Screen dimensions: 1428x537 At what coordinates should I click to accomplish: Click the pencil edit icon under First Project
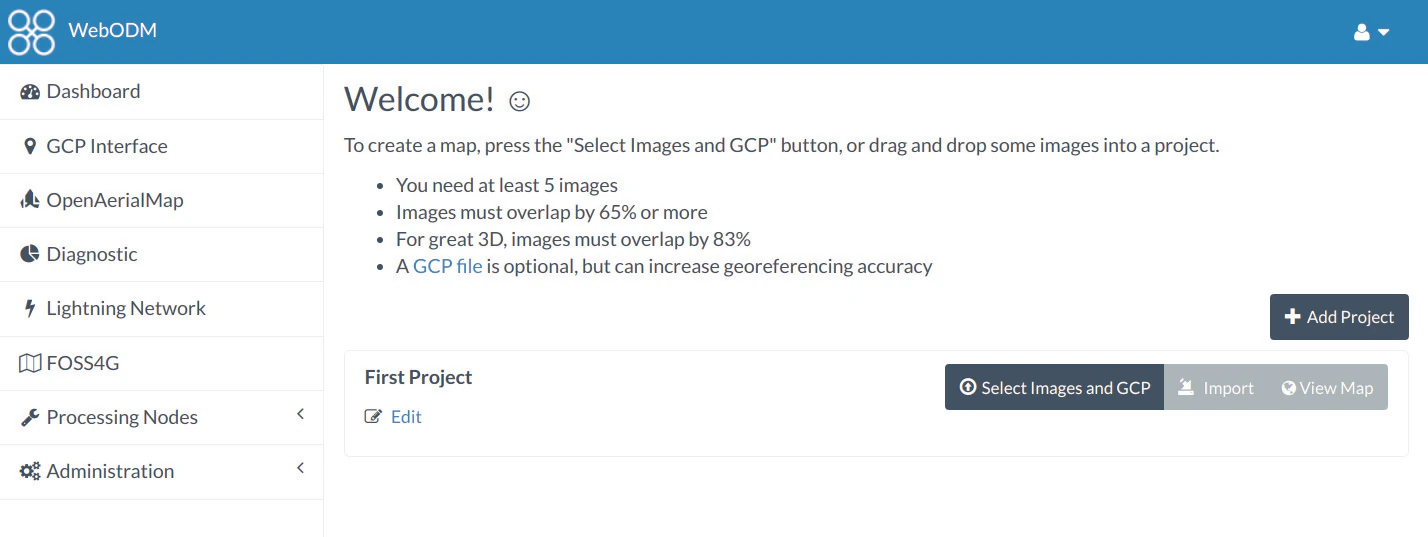point(373,417)
